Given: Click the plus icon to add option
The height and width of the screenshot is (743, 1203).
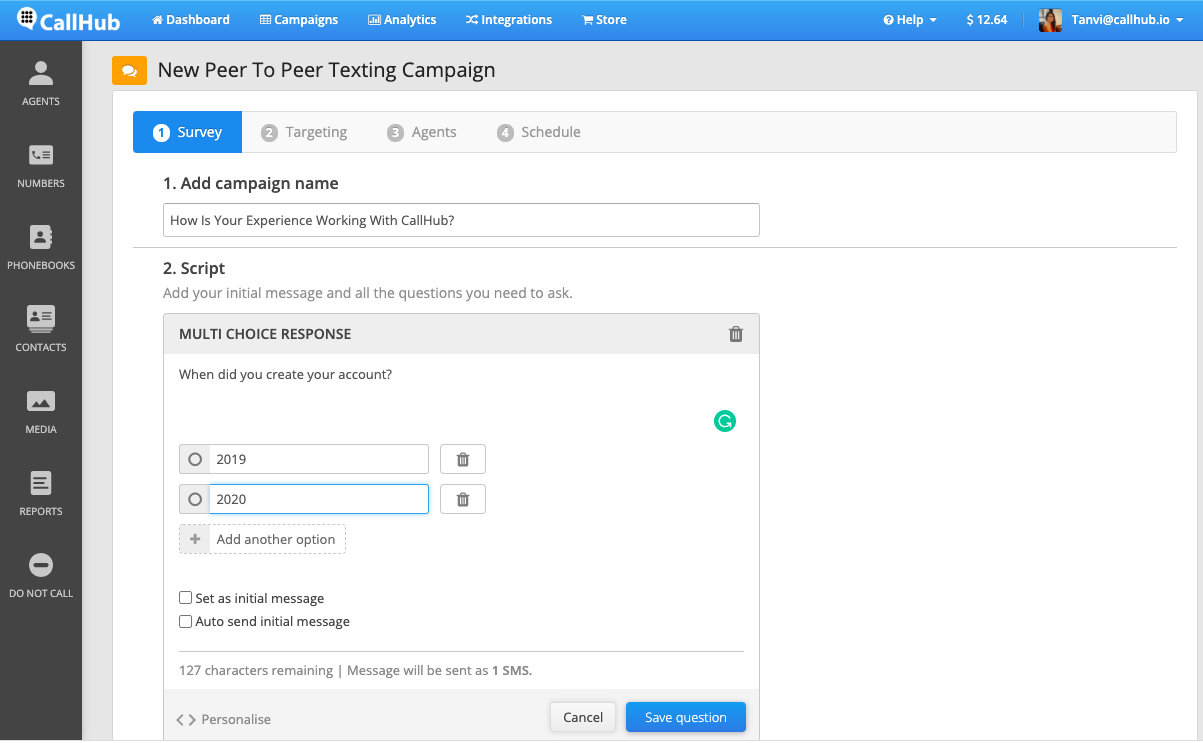Looking at the screenshot, I should 195,539.
